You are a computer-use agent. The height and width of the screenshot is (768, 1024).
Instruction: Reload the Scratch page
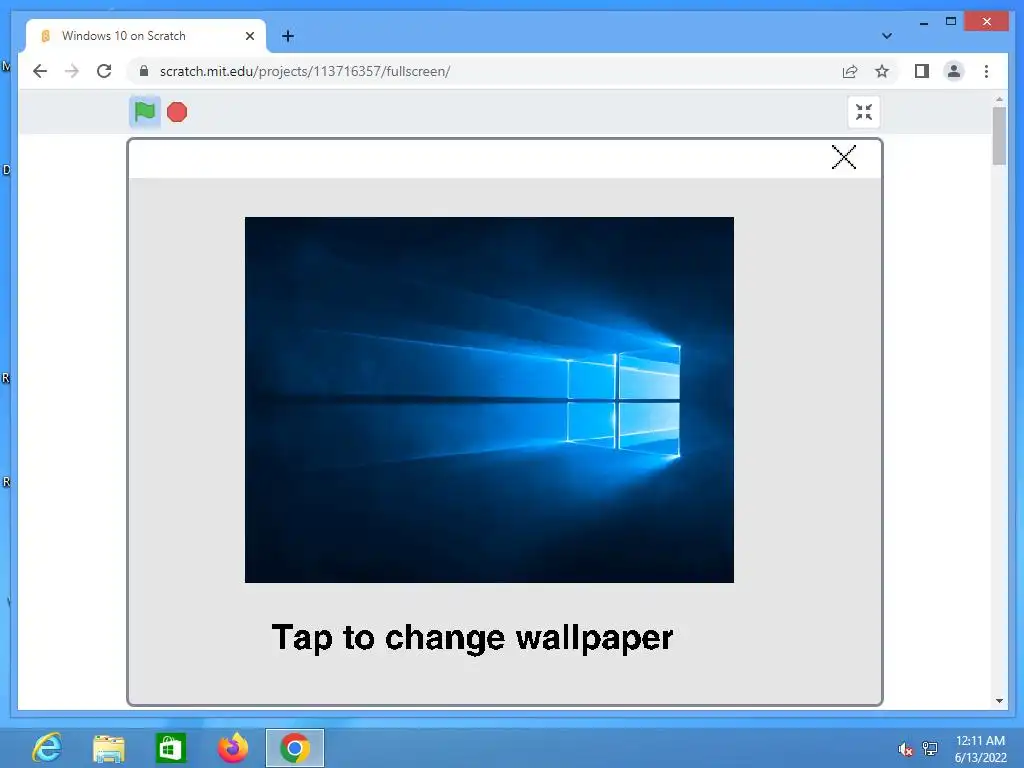(104, 71)
